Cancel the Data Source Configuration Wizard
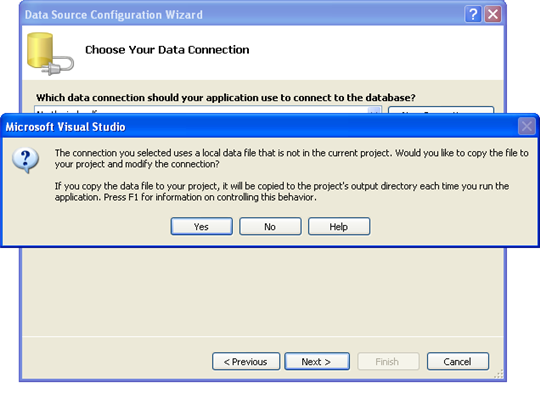 [x=458, y=361]
